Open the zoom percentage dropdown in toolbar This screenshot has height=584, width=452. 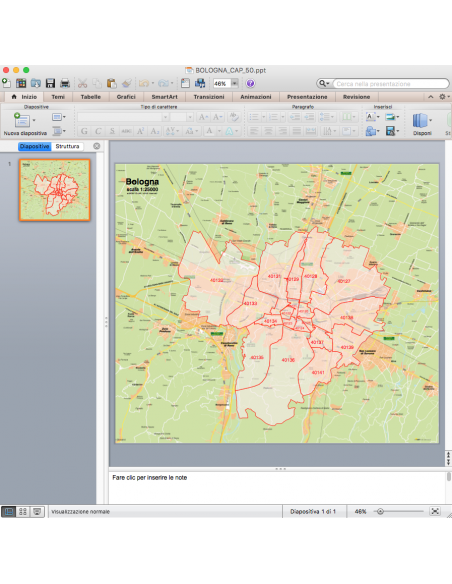pyautogui.click(x=235, y=83)
